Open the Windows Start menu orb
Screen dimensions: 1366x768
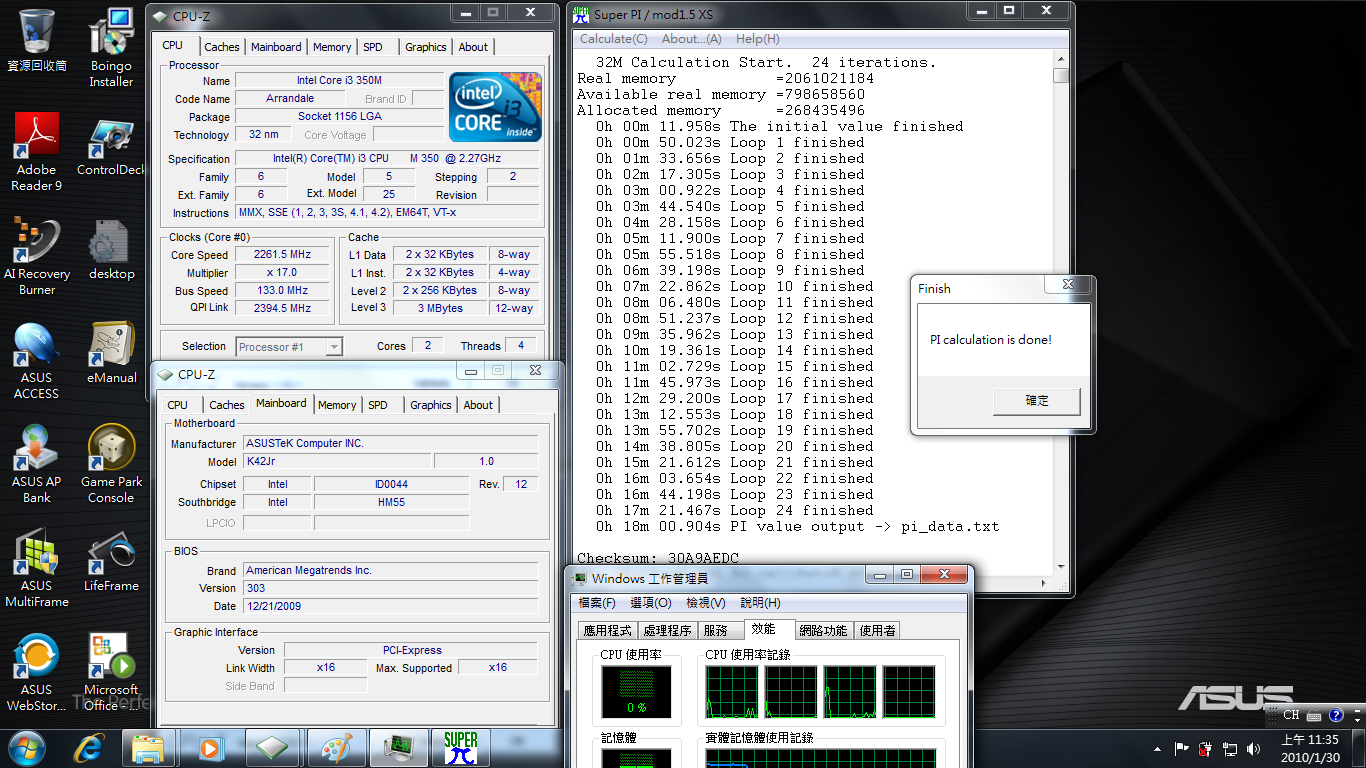(x=27, y=748)
